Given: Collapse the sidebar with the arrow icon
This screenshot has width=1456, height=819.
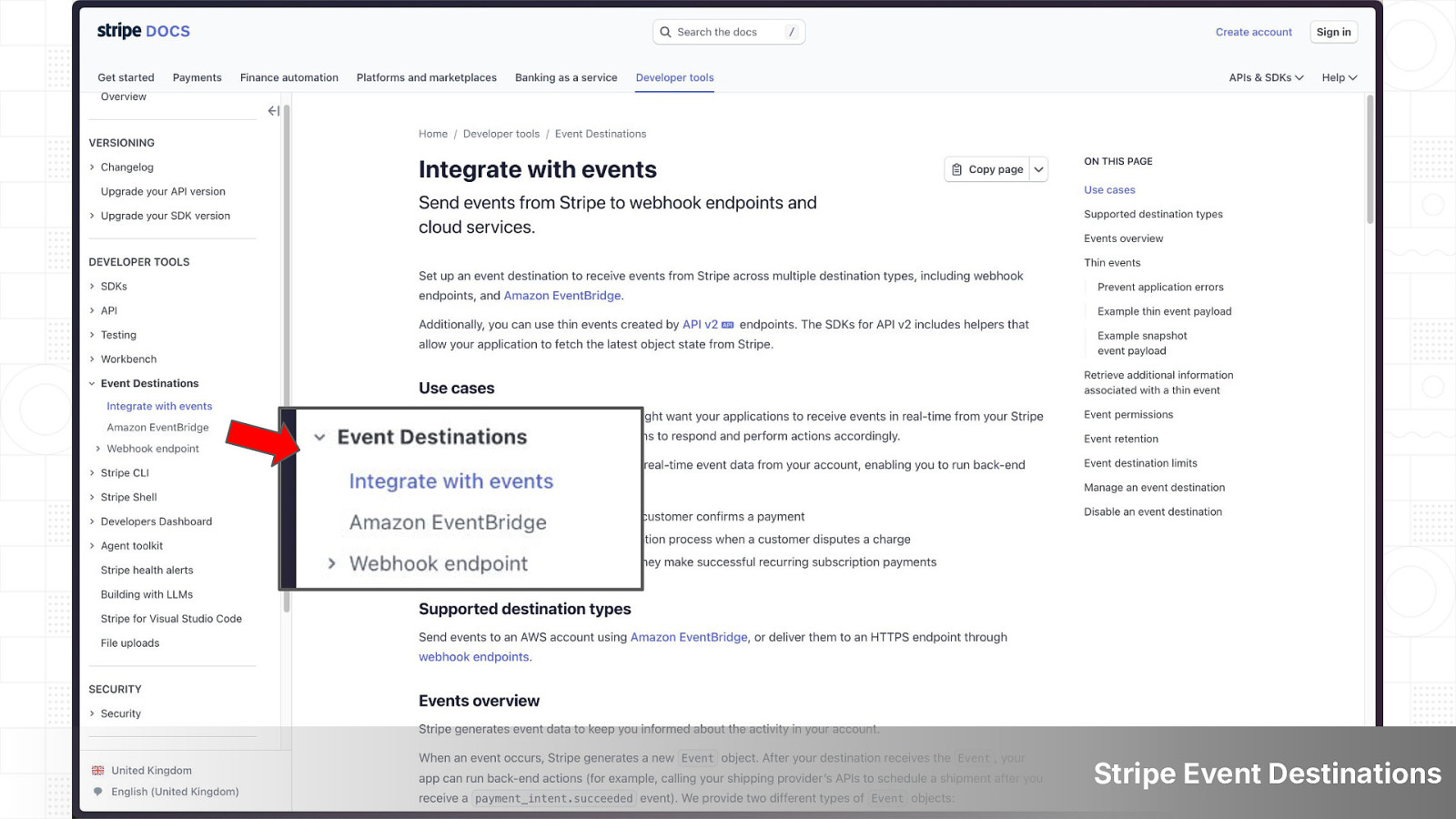Looking at the screenshot, I should [x=273, y=111].
